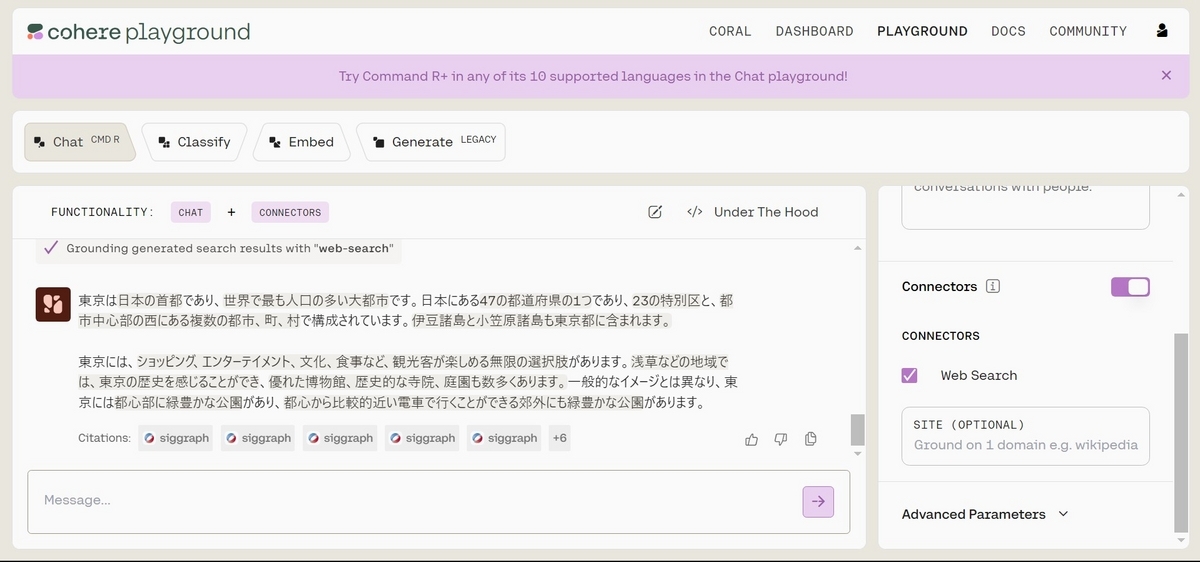This screenshot has width=1200, height=562.
Task: Click the Cohere playground logo
Action: pyautogui.click(x=139, y=32)
